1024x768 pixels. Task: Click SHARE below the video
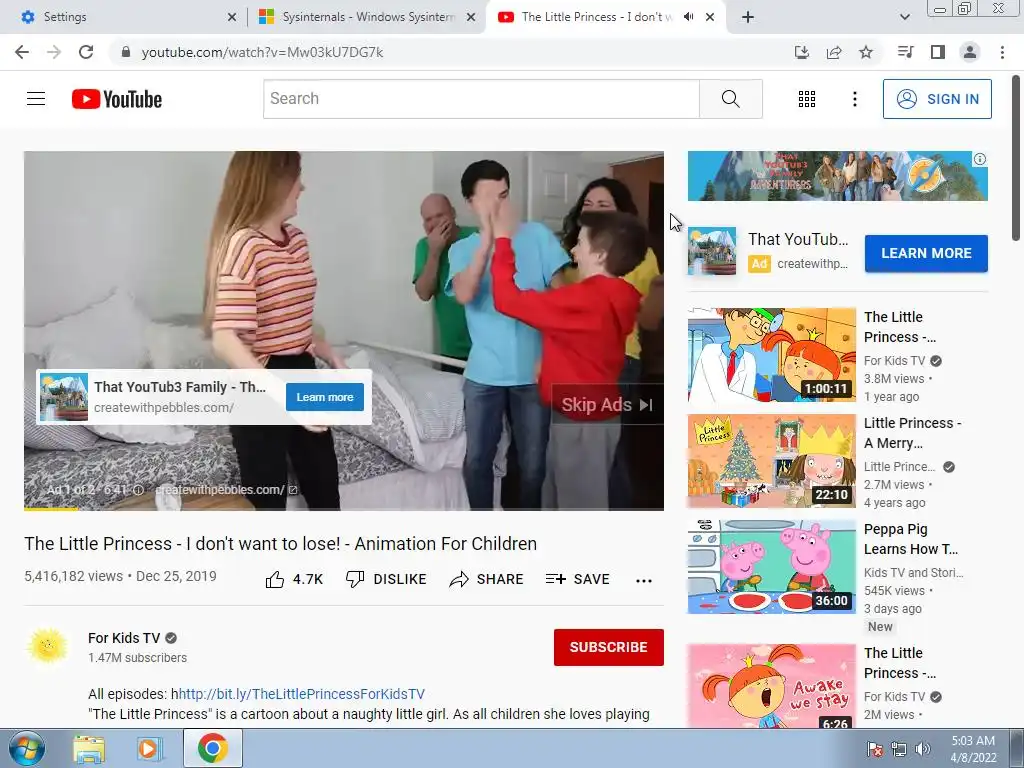tap(487, 579)
